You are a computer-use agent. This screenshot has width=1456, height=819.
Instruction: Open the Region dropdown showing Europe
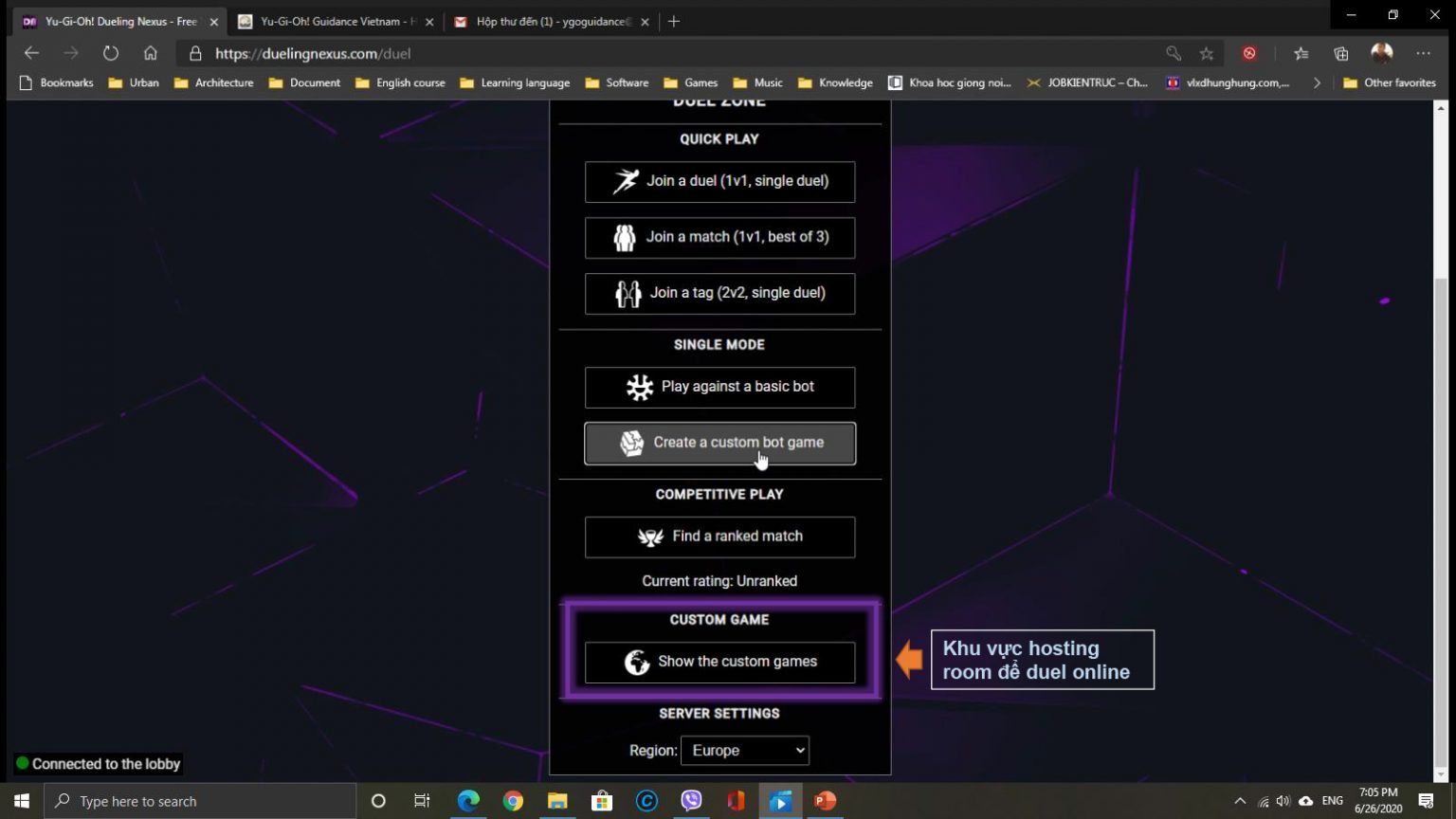(744, 750)
